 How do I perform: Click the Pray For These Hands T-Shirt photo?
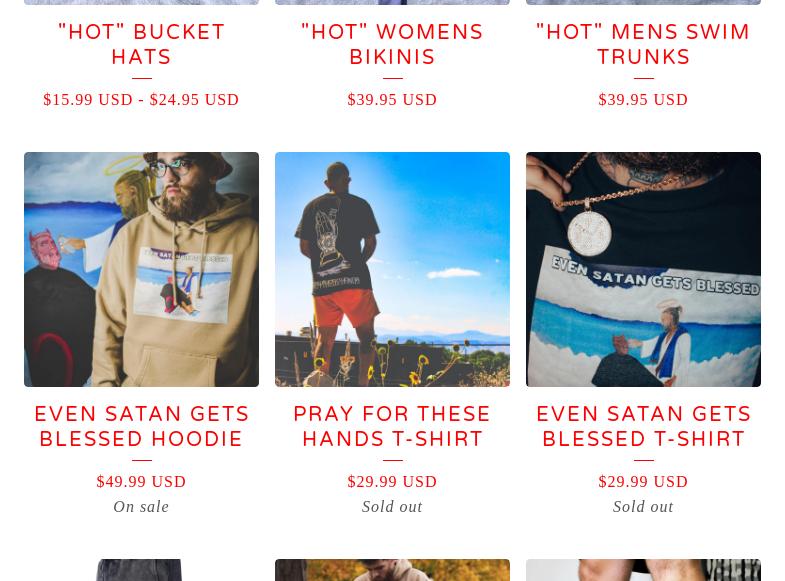pyautogui.click(x=392, y=269)
